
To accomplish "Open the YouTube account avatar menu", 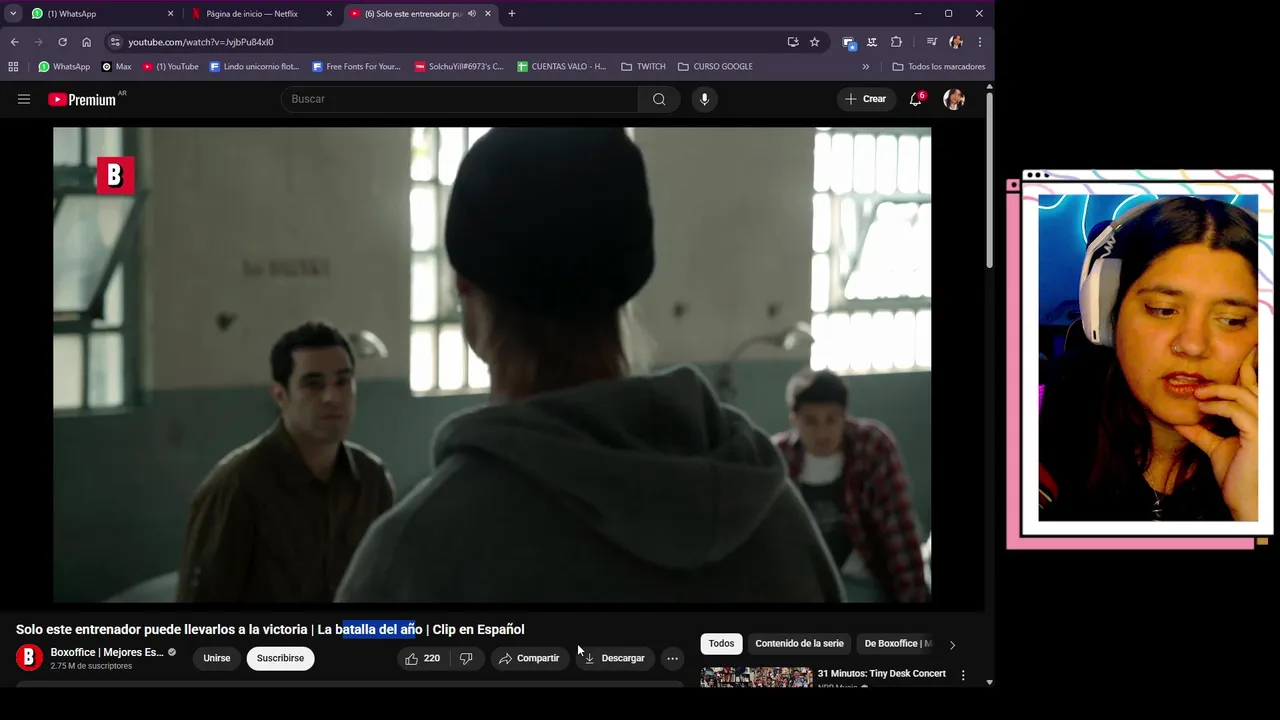I will [x=954, y=99].
